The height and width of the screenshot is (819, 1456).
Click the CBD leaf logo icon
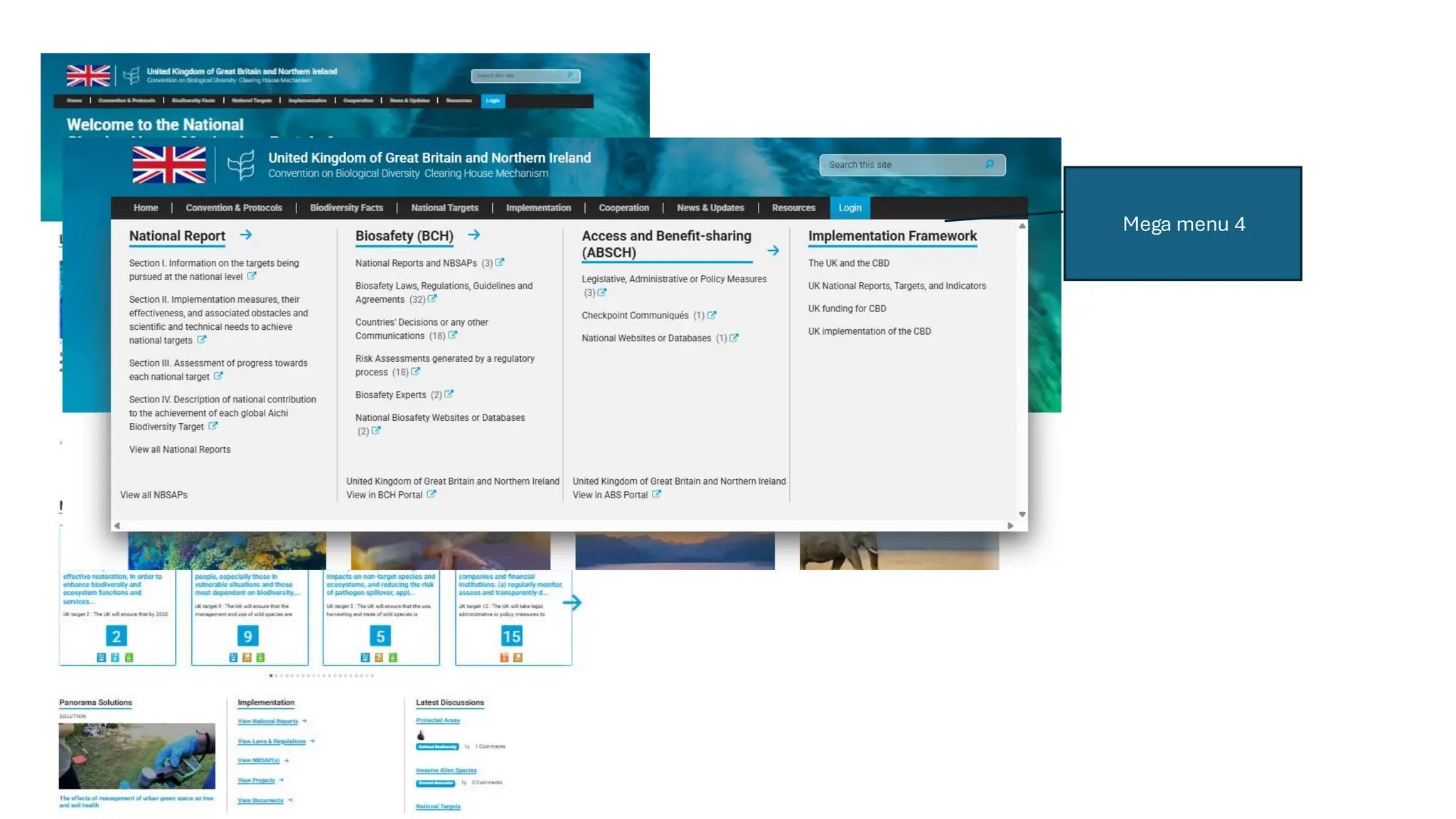(x=241, y=165)
